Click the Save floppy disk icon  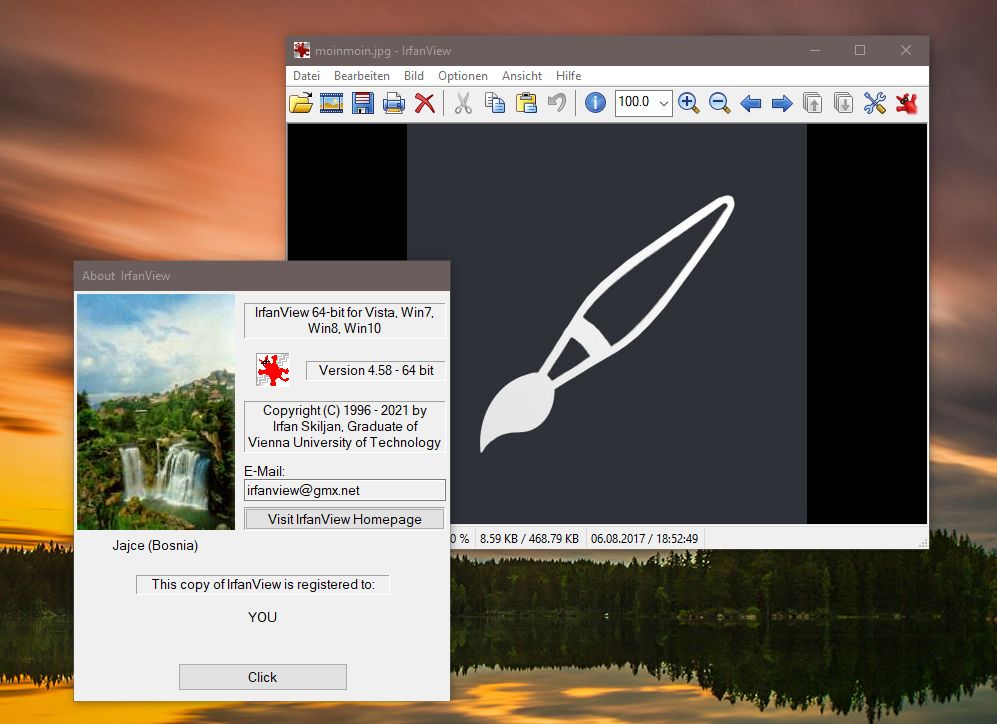pyautogui.click(x=362, y=102)
